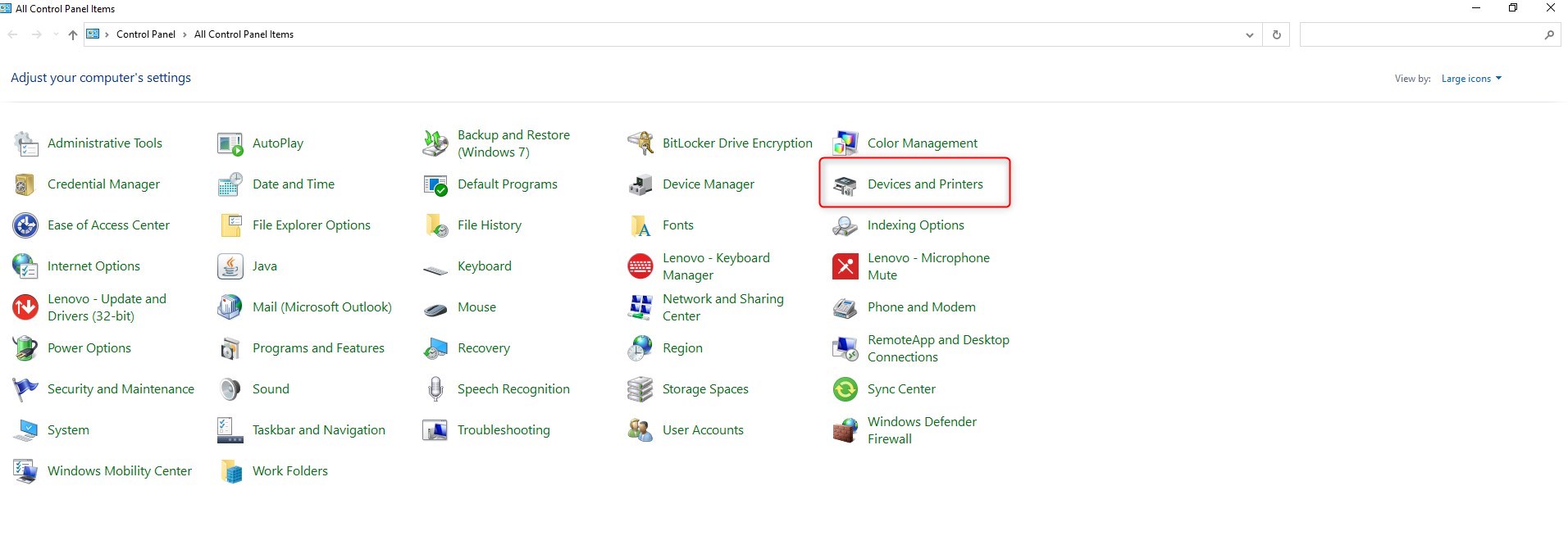Launch the Device Manager icon
The image size is (1568, 554).
click(640, 184)
